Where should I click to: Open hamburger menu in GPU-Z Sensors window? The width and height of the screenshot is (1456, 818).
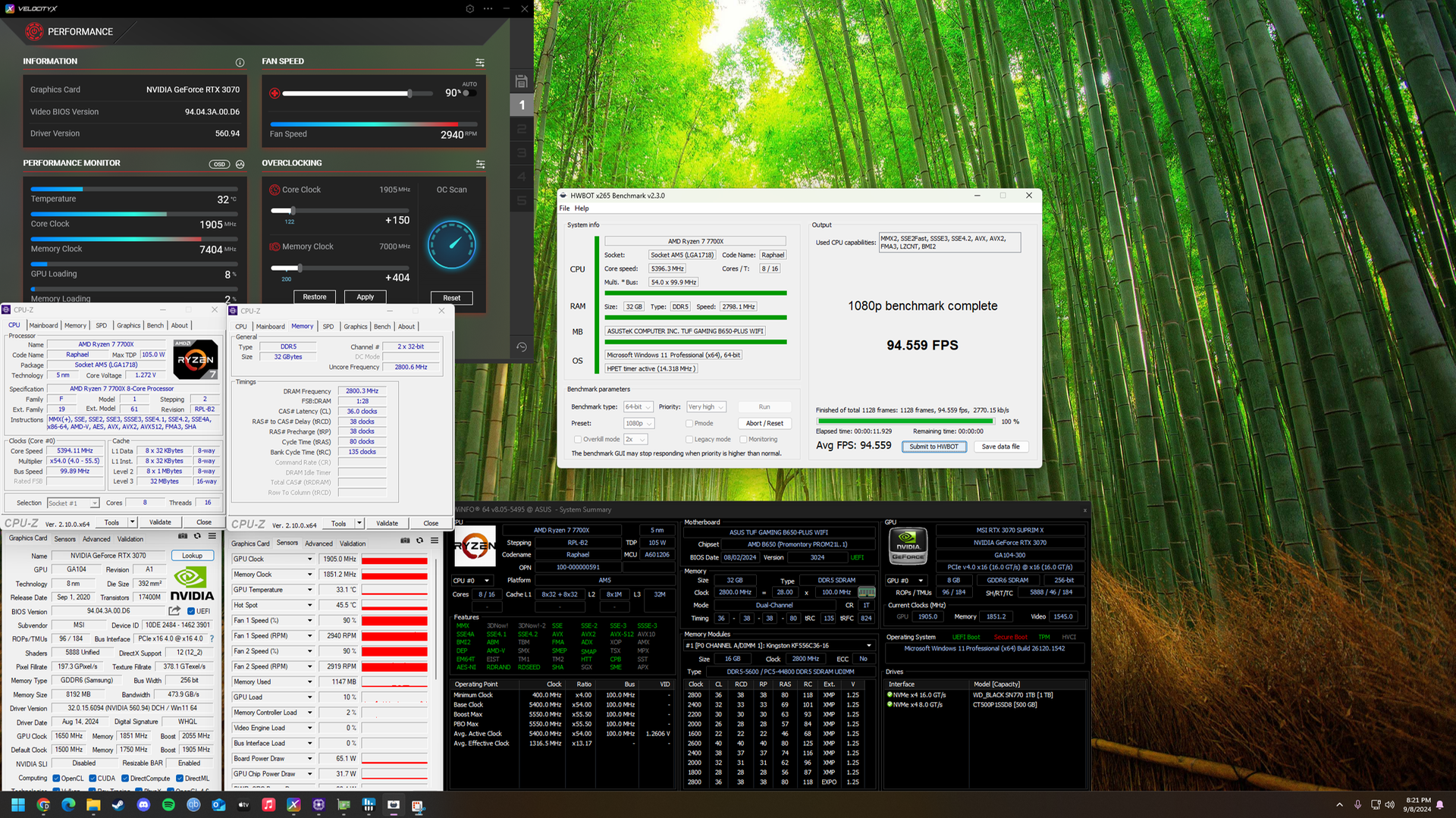point(435,541)
